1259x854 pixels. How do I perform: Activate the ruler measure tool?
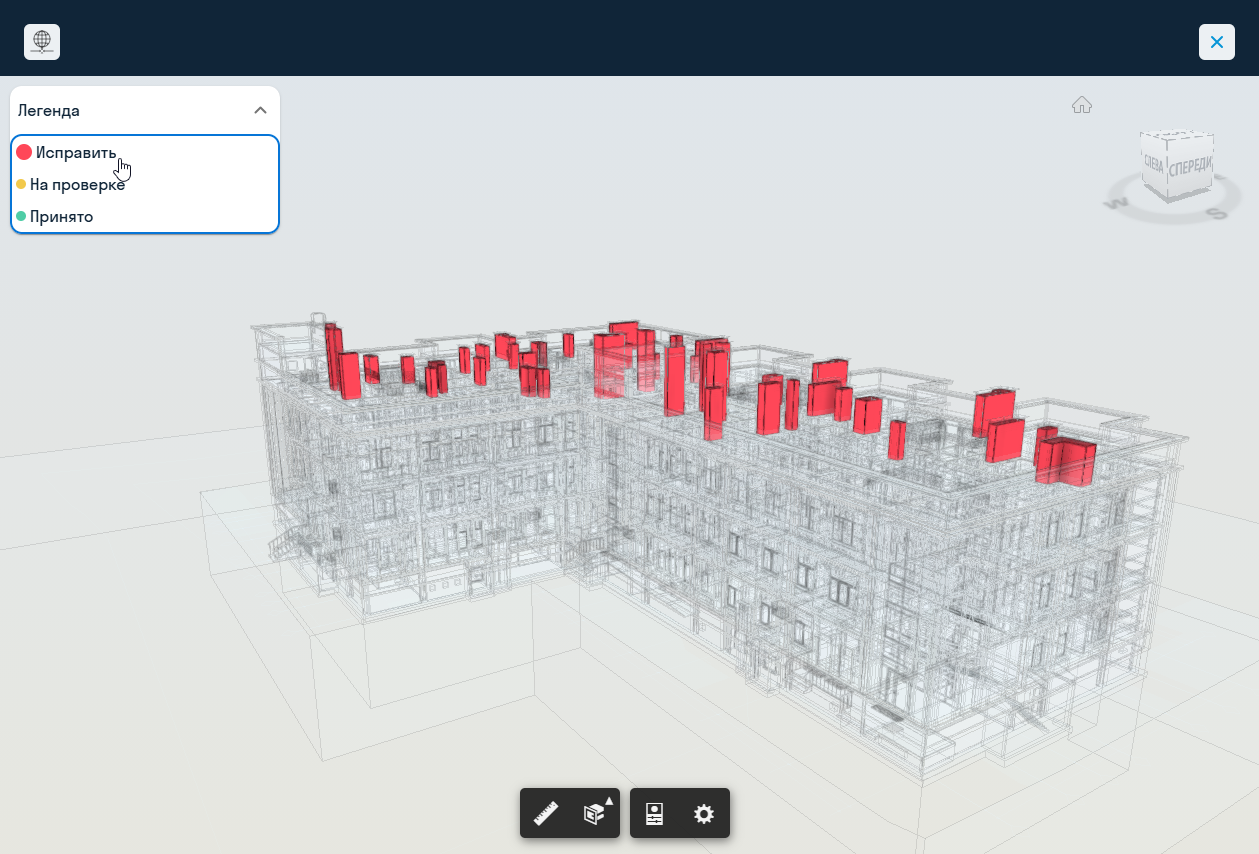click(x=545, y=814)
